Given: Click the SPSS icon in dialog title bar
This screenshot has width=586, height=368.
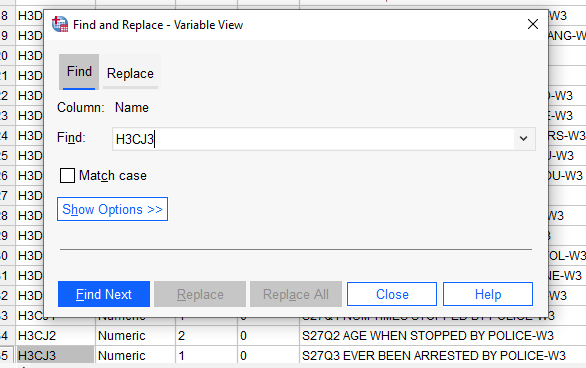Looking at the screenshot, I should 60,25.
